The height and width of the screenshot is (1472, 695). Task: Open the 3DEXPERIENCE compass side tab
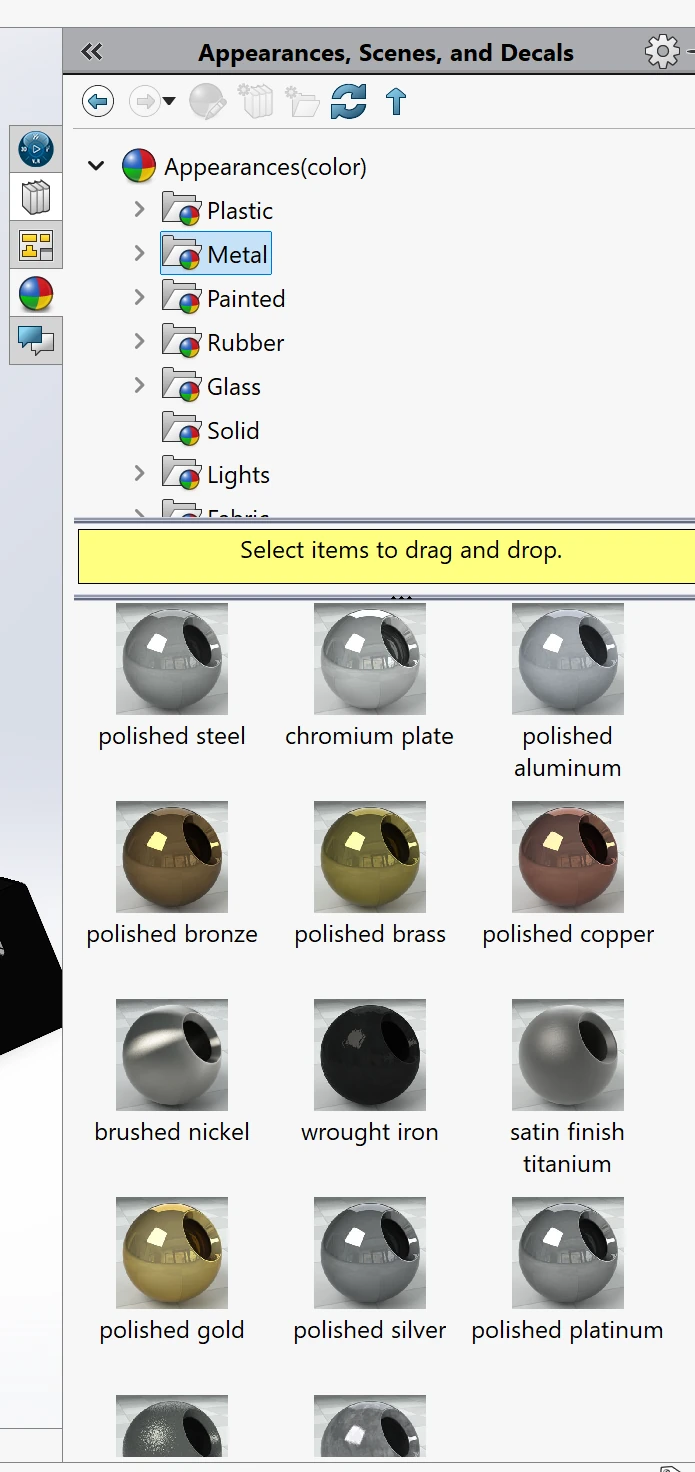(36, 149)
